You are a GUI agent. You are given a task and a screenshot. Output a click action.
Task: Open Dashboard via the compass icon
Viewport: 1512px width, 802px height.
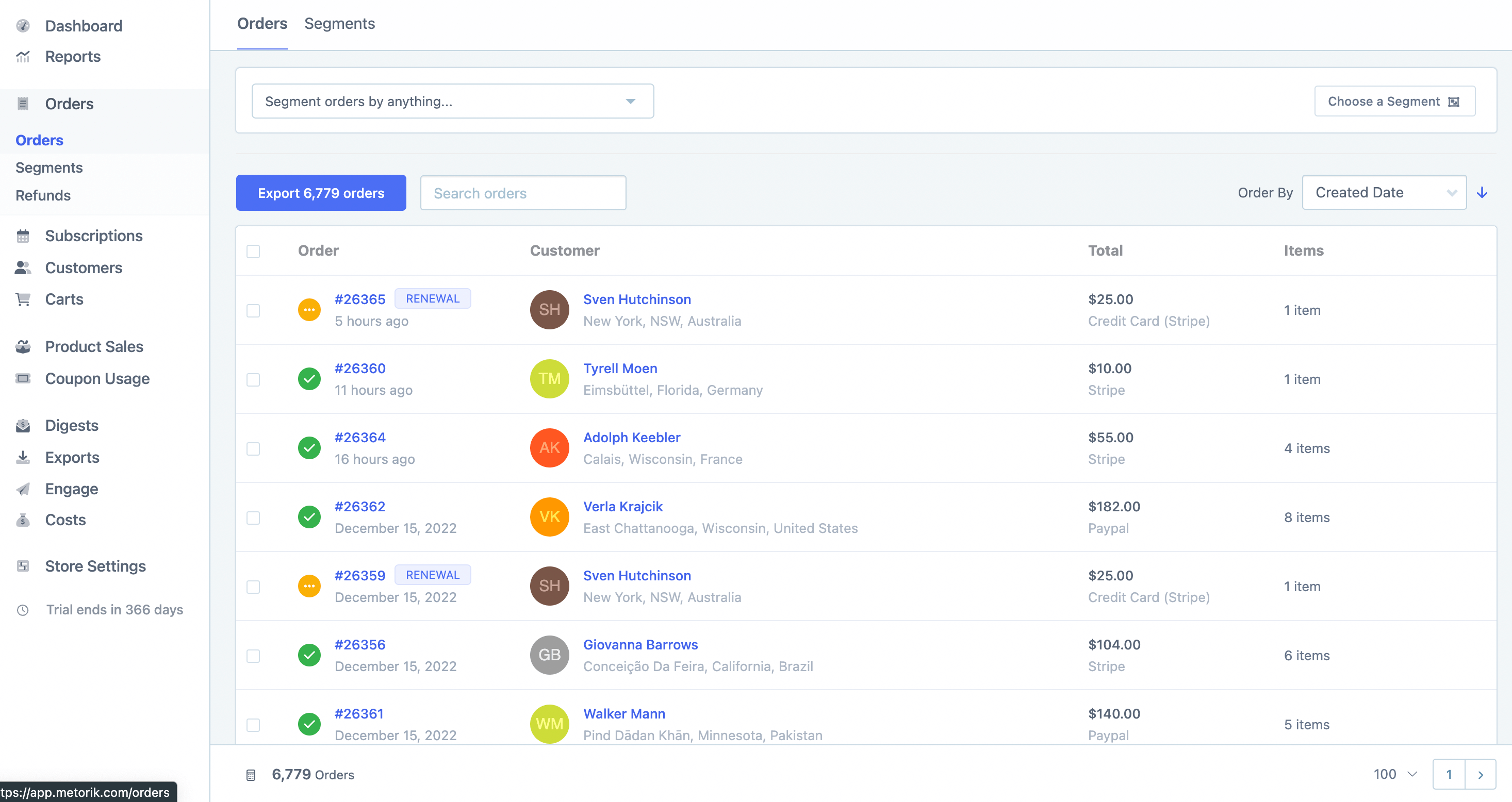[x=22, y=25]
